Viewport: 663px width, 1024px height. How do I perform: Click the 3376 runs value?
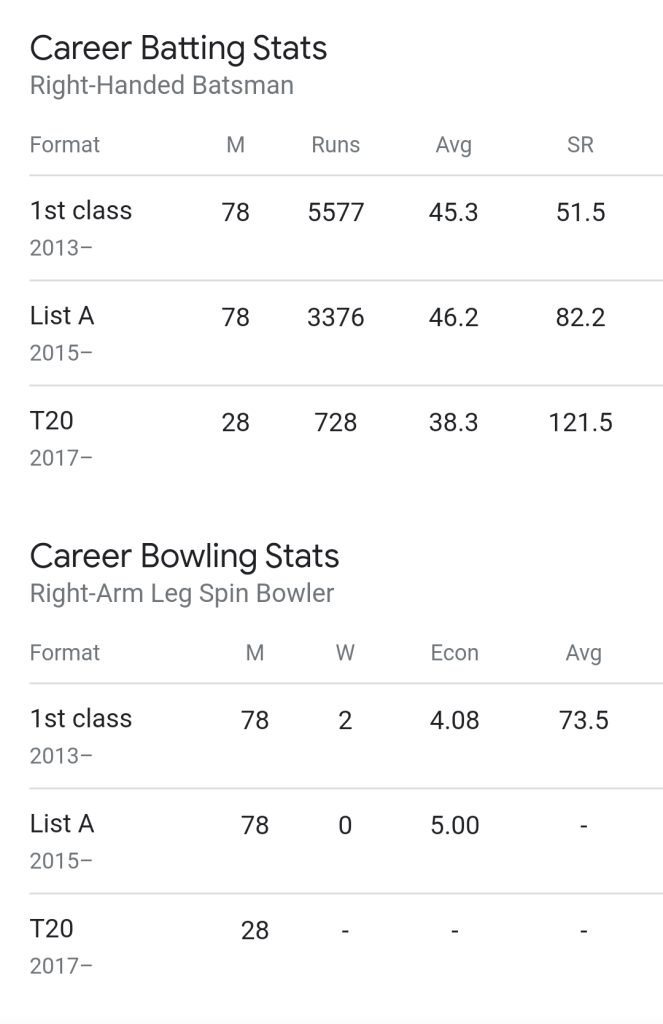pos(336,317)
